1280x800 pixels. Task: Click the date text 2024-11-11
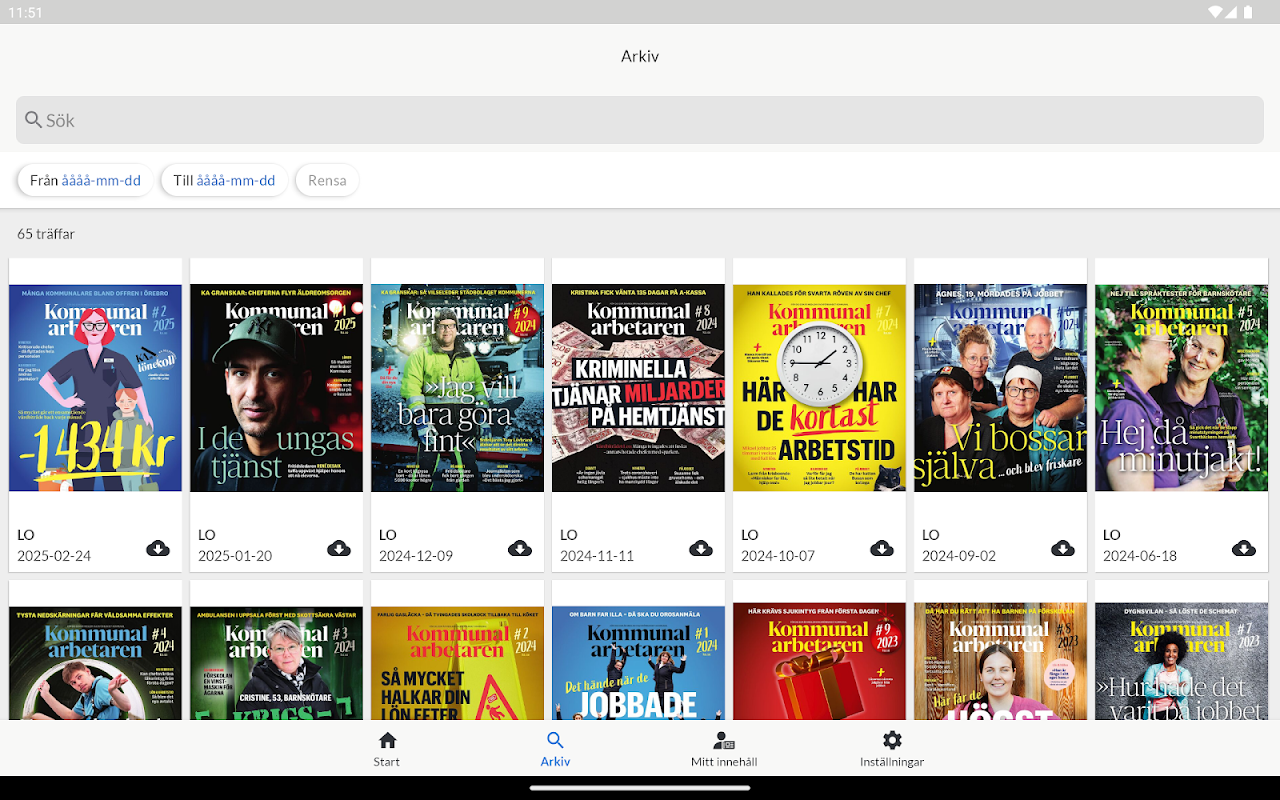(x=597, y=556)
